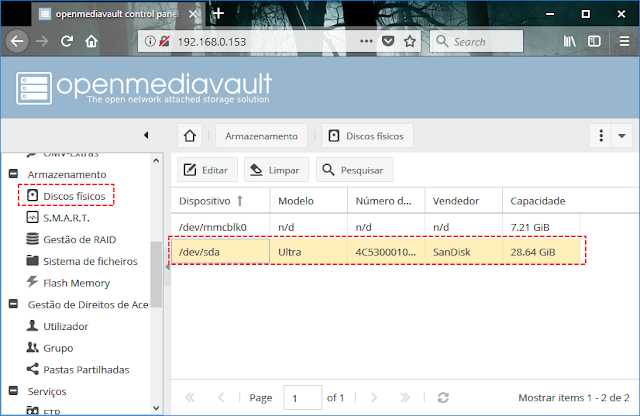The height and width of the screenshot is (416, 640).
Task: Click the browser Search field
Action: tap(476, 41)
